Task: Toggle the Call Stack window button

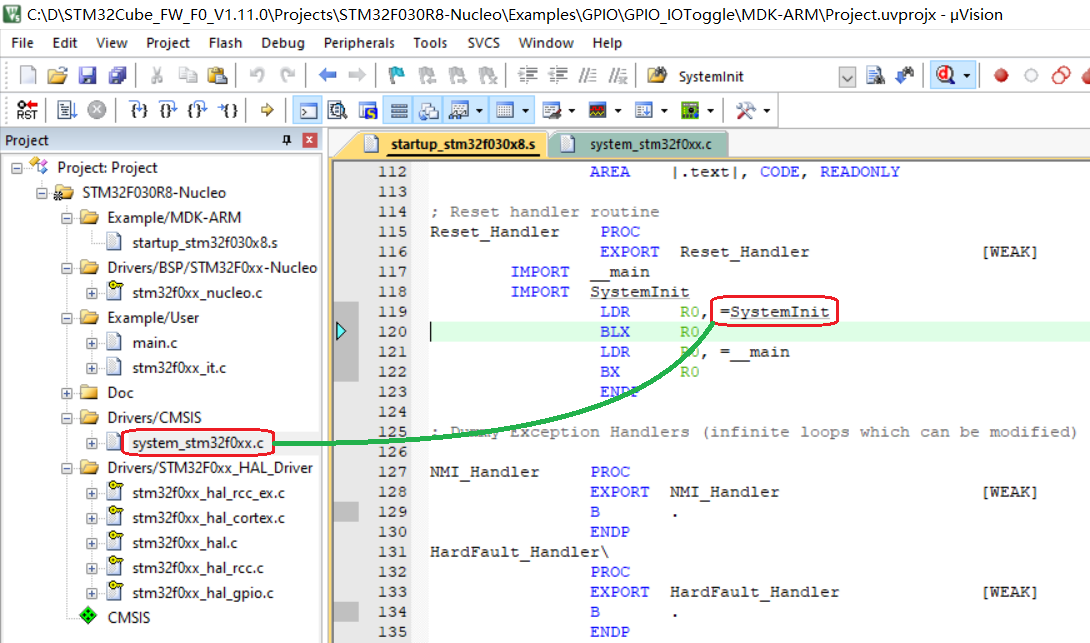Action: [x=429, y=110]
